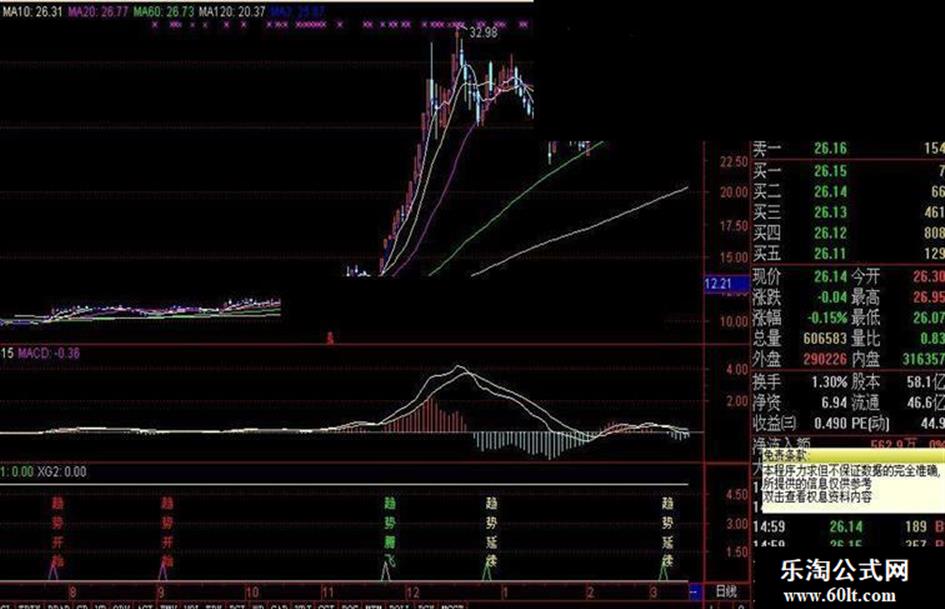The height and width of the screenshot is (609, 945).
Task: Click the 免责条款 disclaimer tooltip heading
Action: [x=787, y=456]
